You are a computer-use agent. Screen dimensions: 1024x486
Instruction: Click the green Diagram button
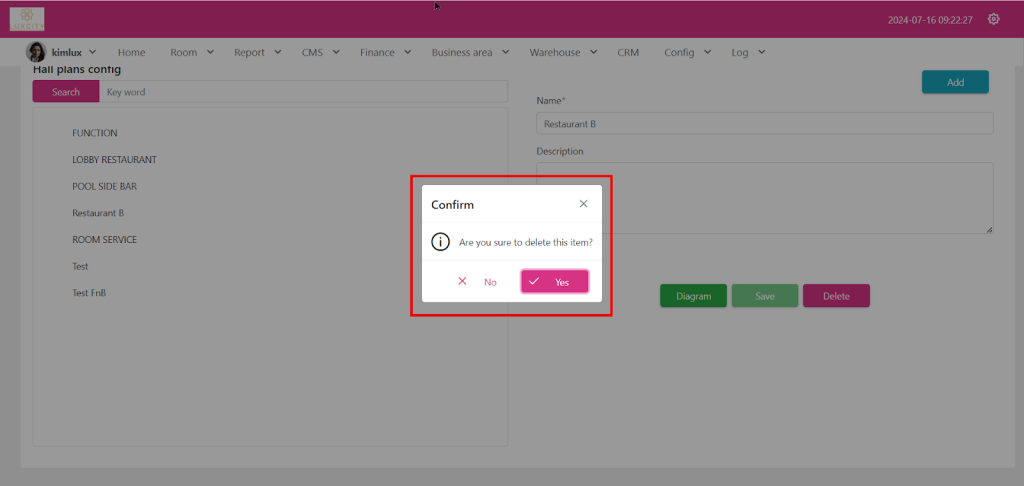pos(693,296)
